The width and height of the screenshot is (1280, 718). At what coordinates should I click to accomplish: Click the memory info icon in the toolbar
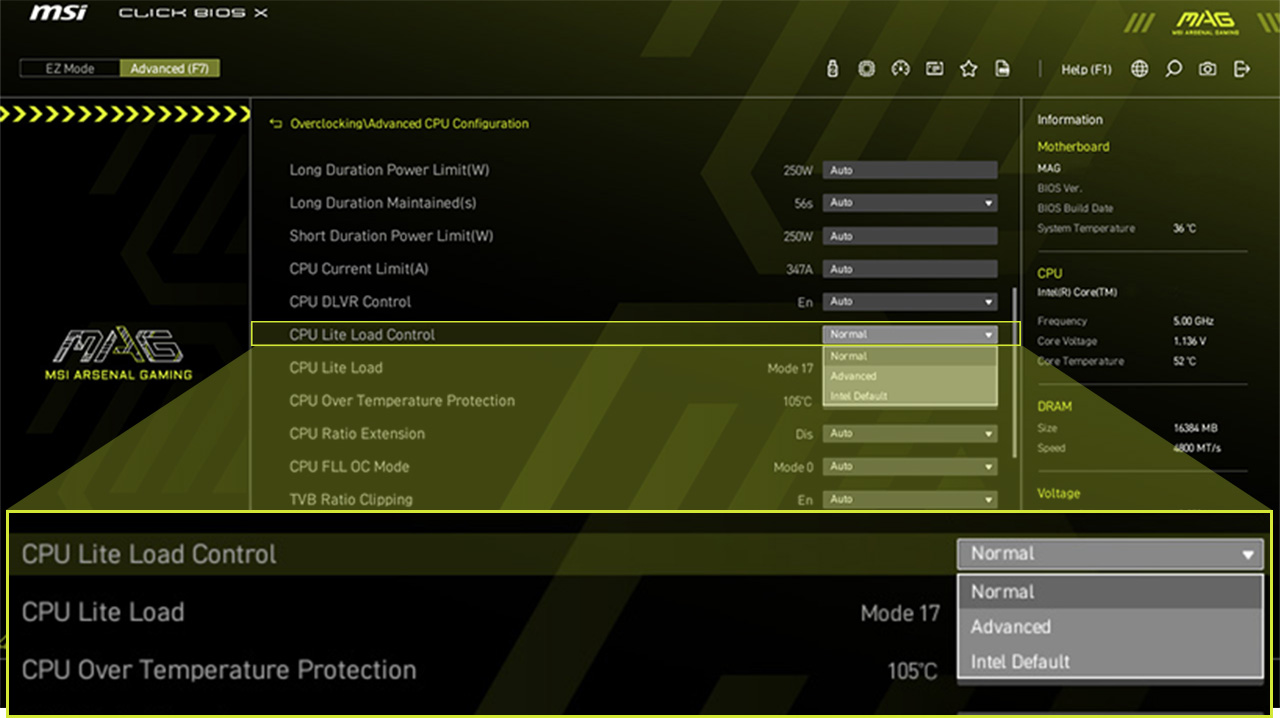click(934, 68)
